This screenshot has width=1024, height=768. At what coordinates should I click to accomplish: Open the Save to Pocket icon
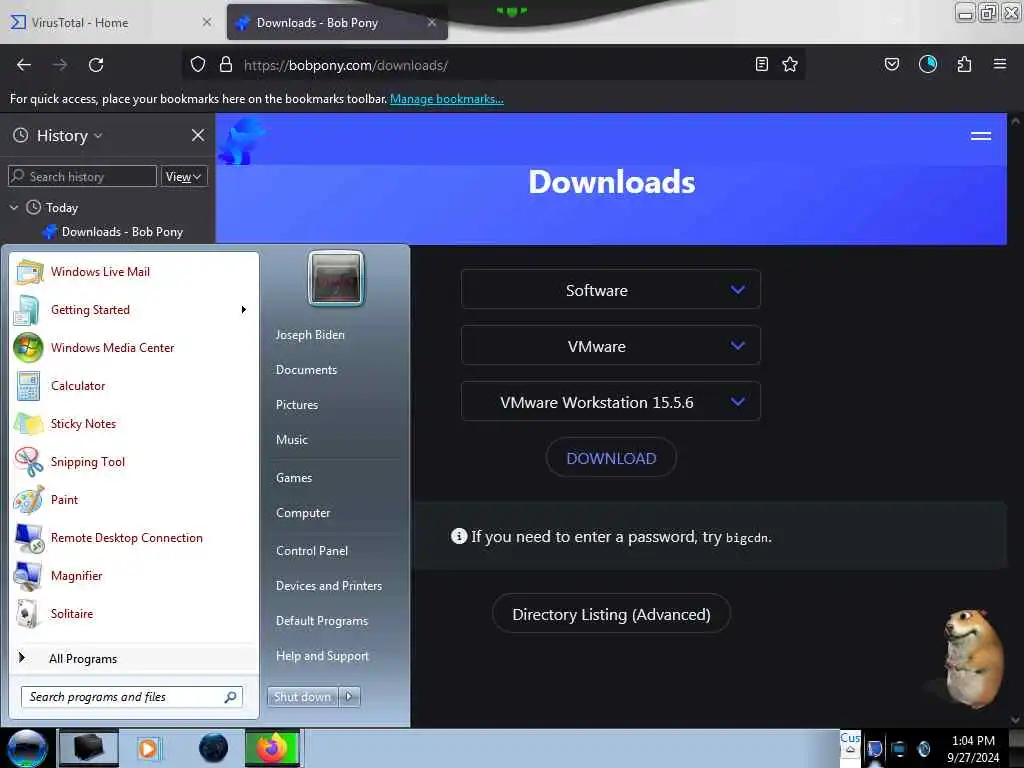891,65
